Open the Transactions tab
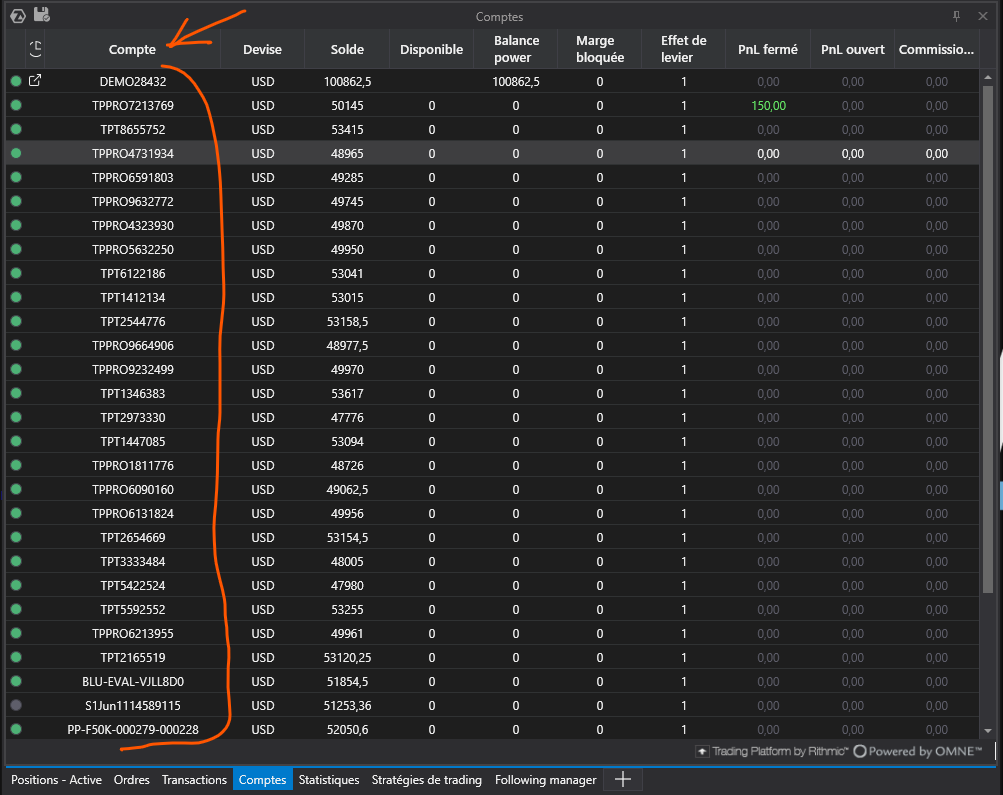1003x795 pixels. pos(194,780)
